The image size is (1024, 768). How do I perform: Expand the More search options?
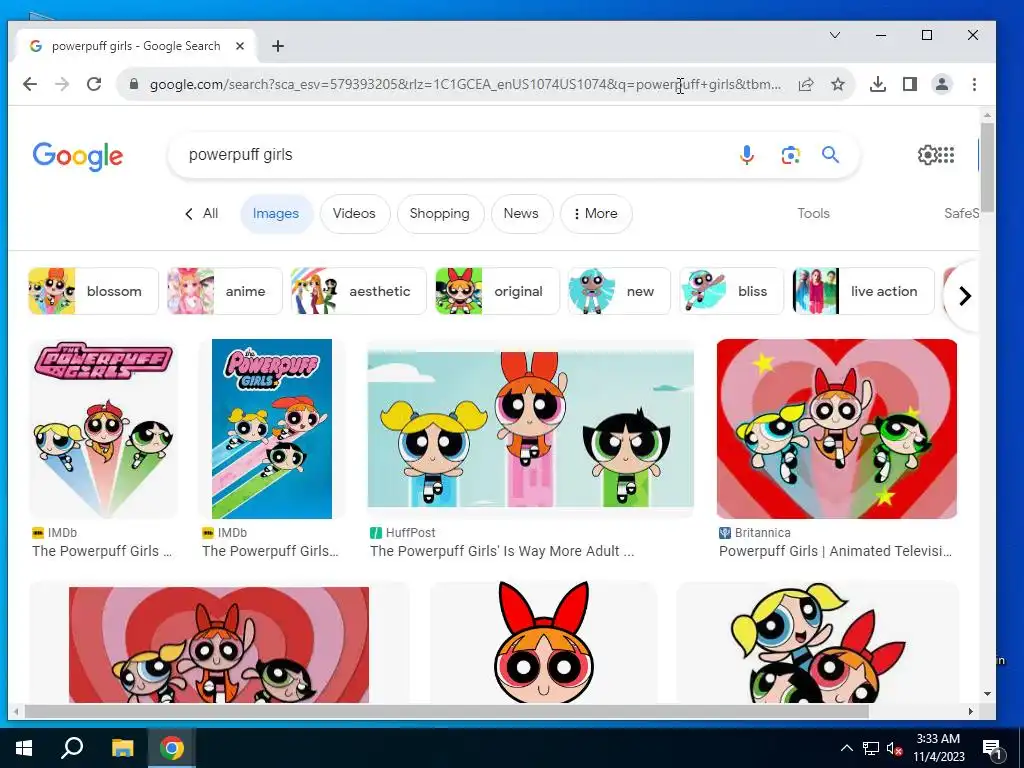(x=596, y=214)
